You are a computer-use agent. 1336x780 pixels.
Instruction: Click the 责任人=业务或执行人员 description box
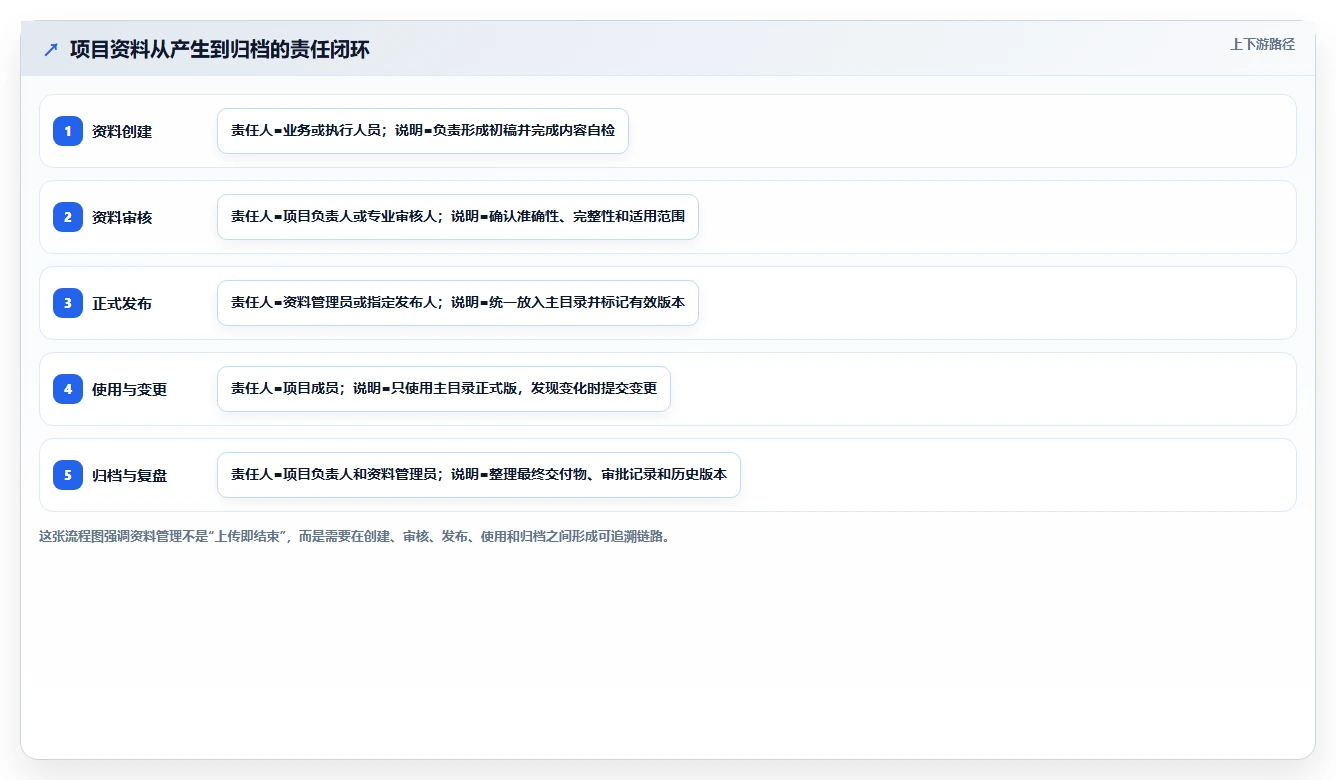click(423, 131)
